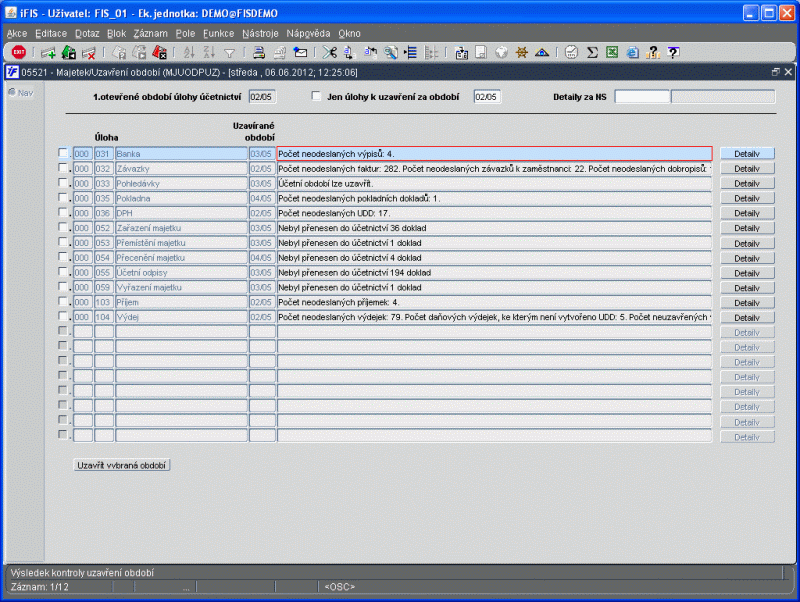Screen dimensions: 800x602
Task: Click the execute query icon
Action: pos(139,53)
